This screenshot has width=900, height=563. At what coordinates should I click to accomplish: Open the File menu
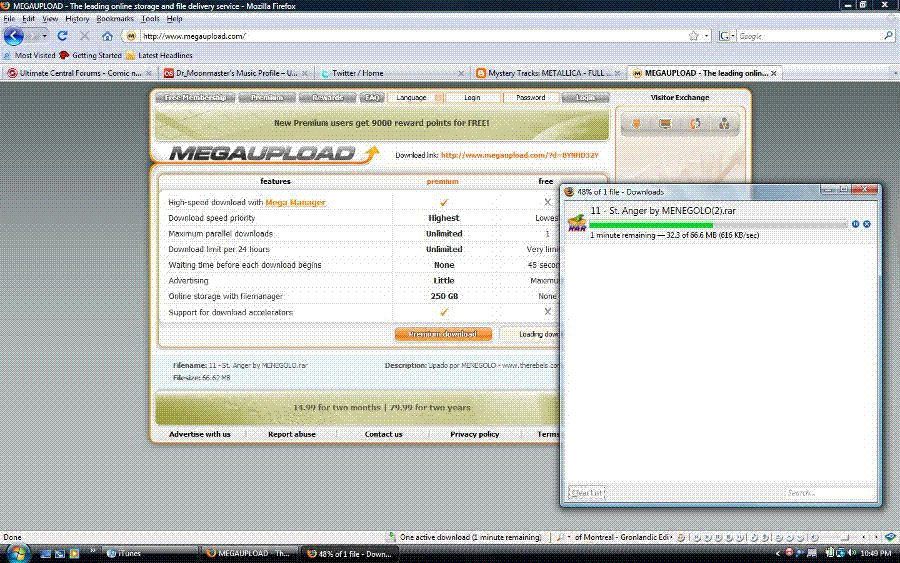click(x=9, y=18)
